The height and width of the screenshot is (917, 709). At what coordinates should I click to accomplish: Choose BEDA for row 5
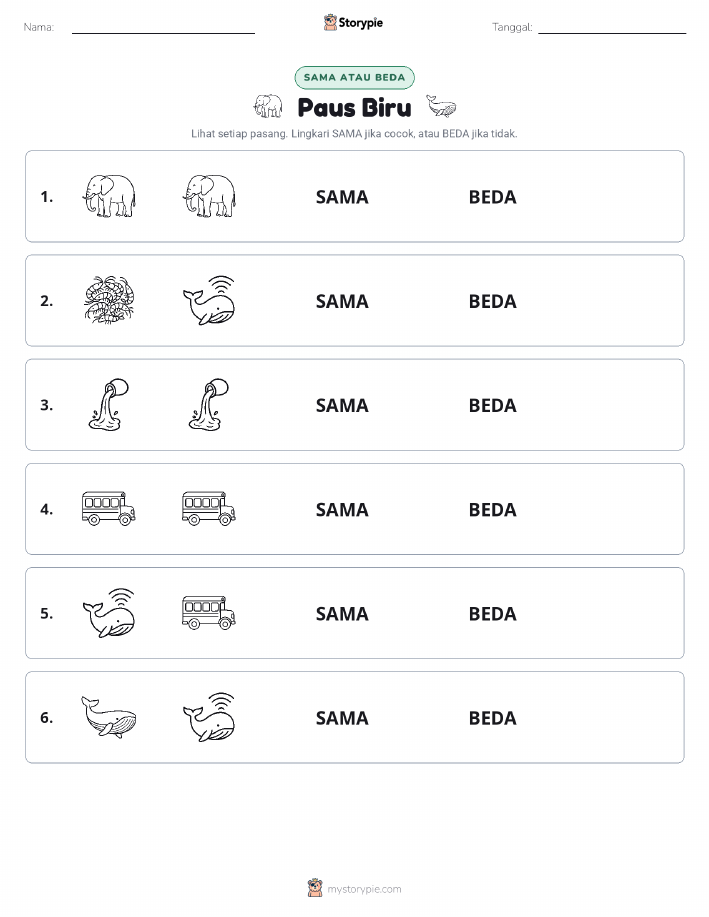tap(493, 613)
